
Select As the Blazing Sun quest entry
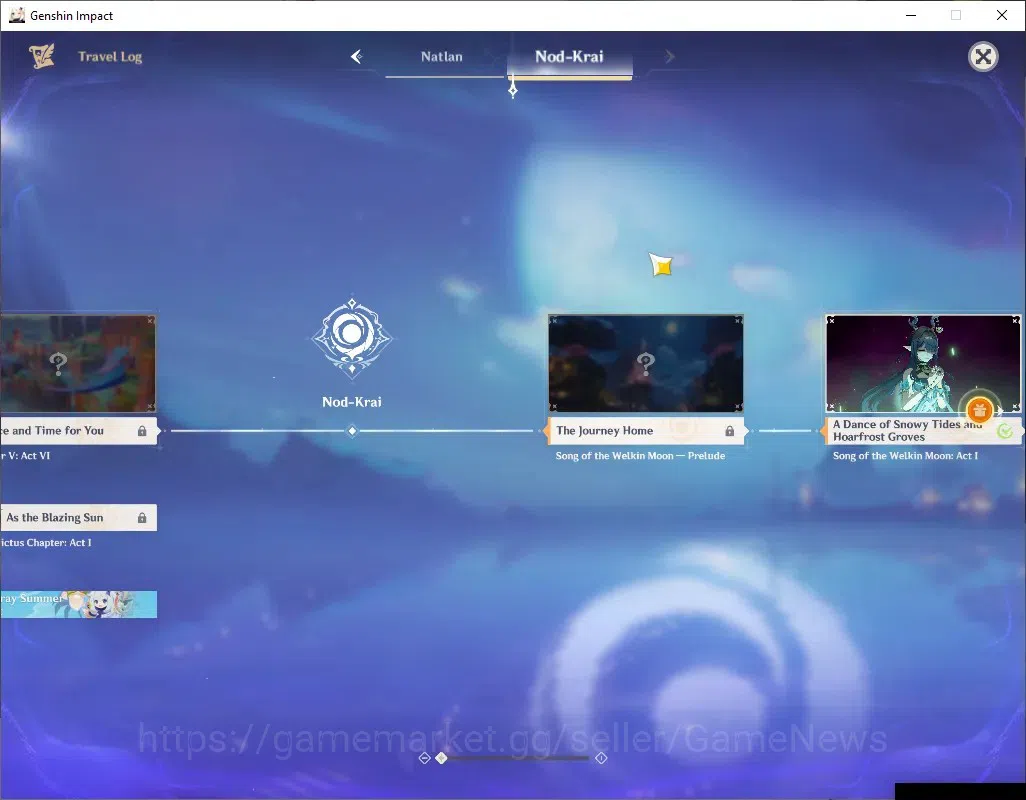(78, 517)
